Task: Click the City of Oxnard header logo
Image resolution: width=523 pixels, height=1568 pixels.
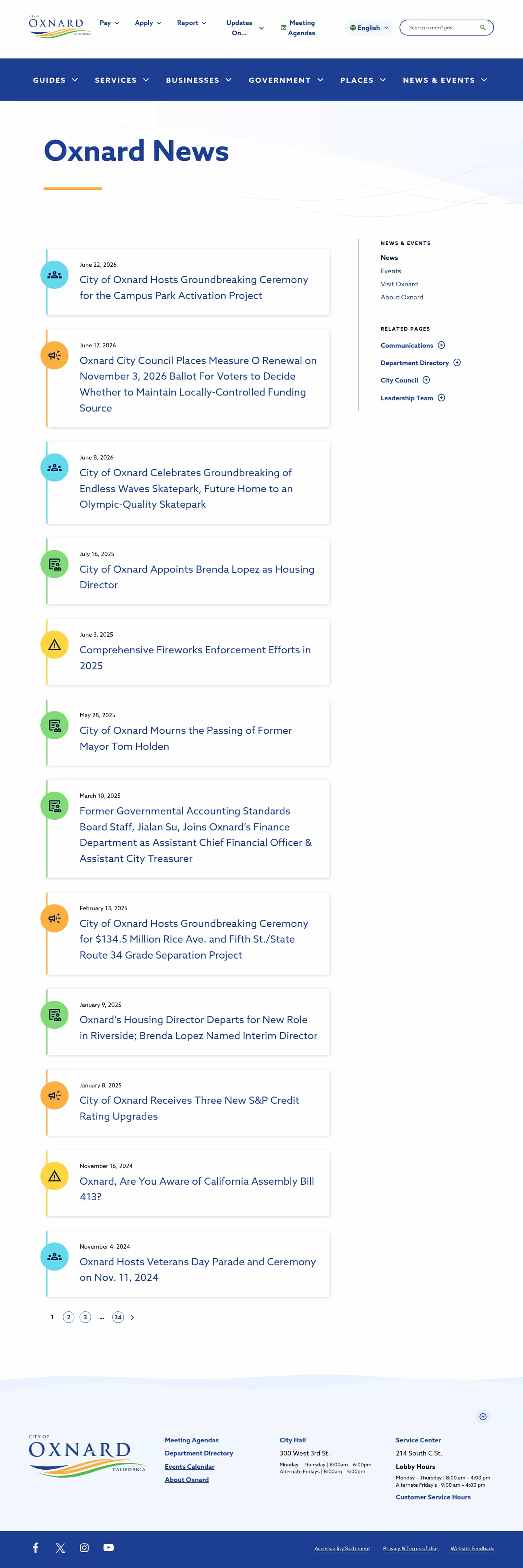Action: [x=60, y=27]
